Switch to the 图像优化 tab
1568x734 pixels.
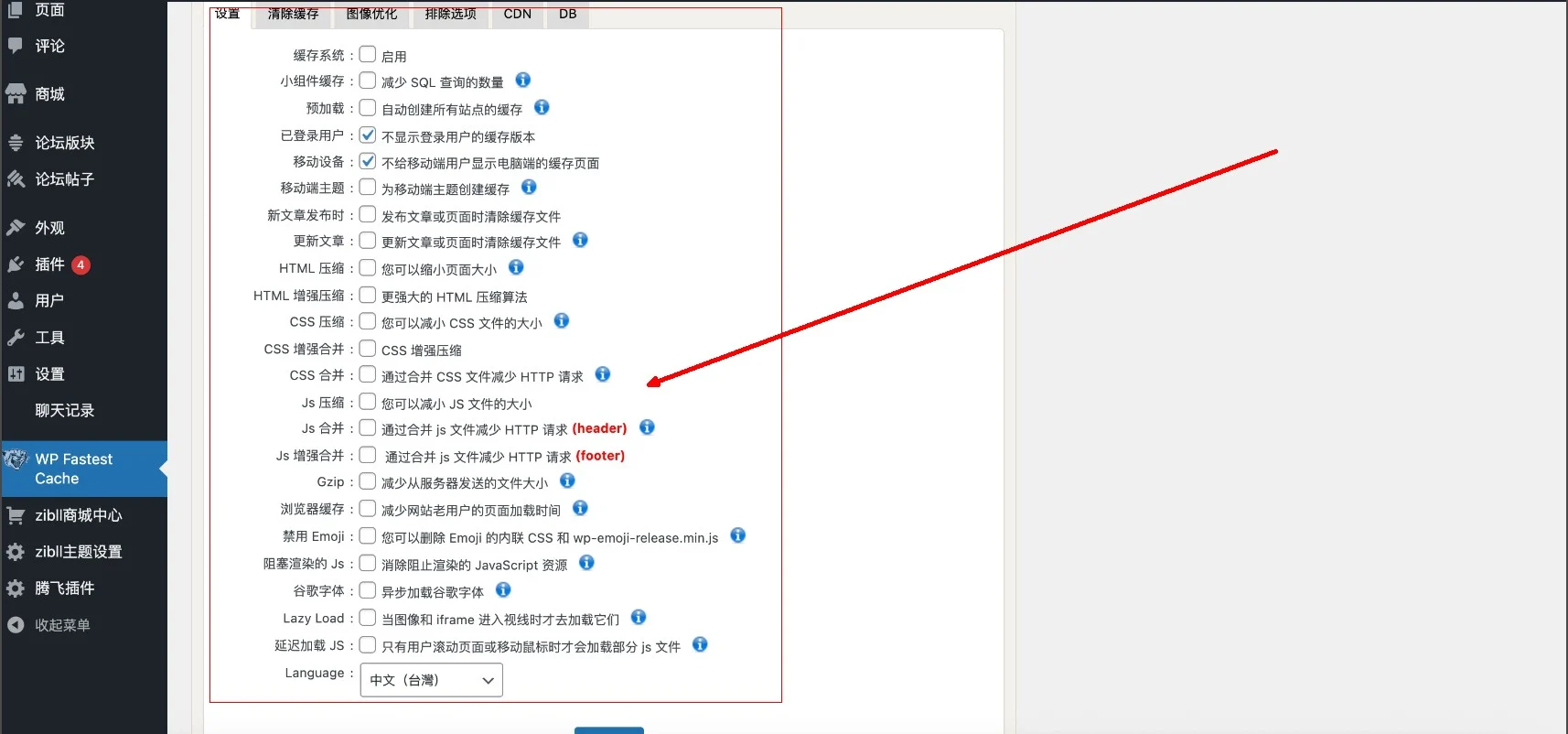pos(371,14)
